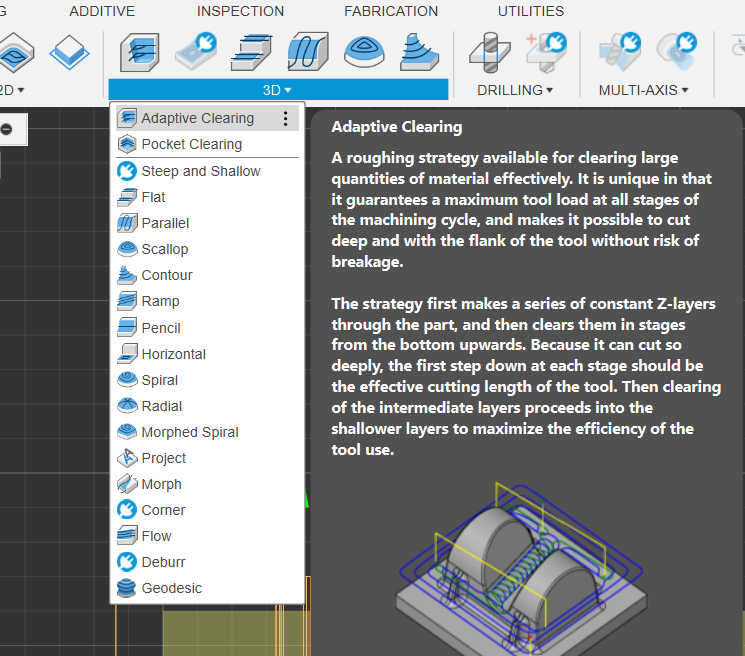Pick the Pencil toolpath entry

point(160,328)
